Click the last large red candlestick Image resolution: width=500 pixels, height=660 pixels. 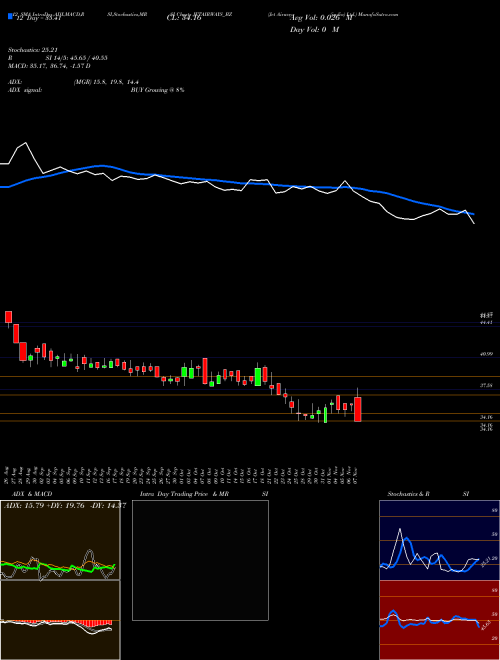pyautogui.click(x=358, y=409)
